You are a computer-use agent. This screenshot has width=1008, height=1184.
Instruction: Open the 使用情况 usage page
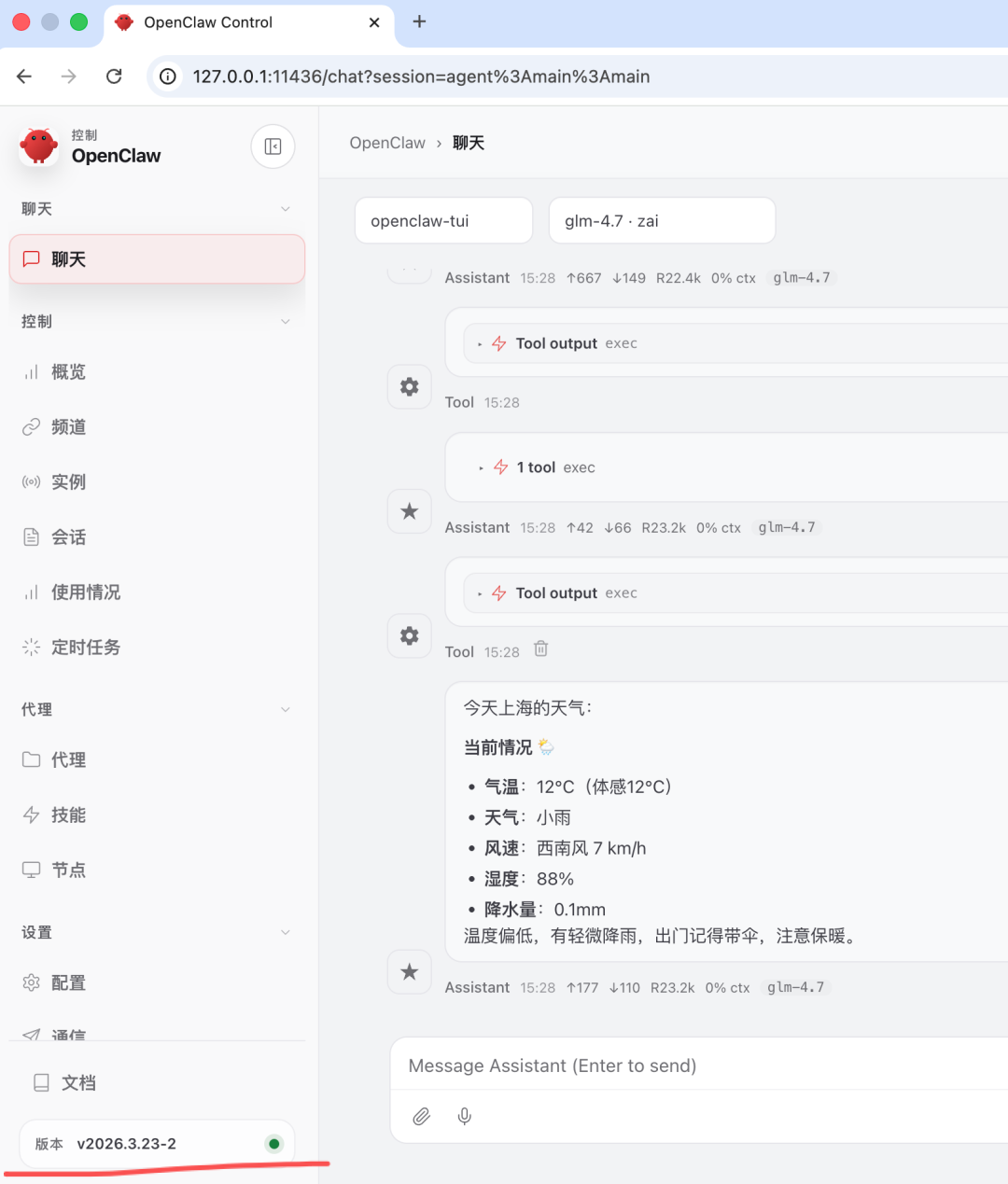point(157,592)
